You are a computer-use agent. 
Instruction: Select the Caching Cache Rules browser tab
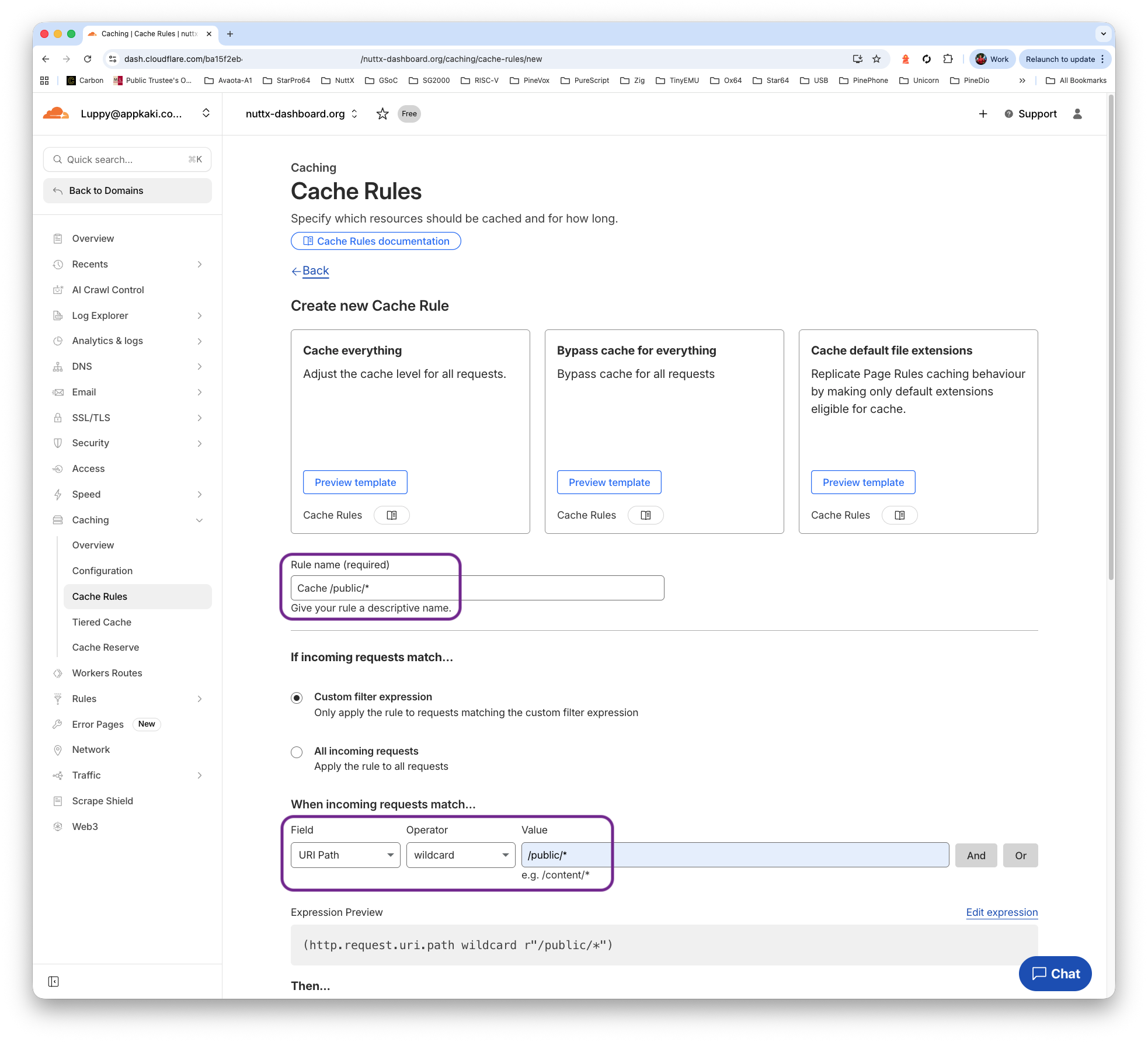143,33
